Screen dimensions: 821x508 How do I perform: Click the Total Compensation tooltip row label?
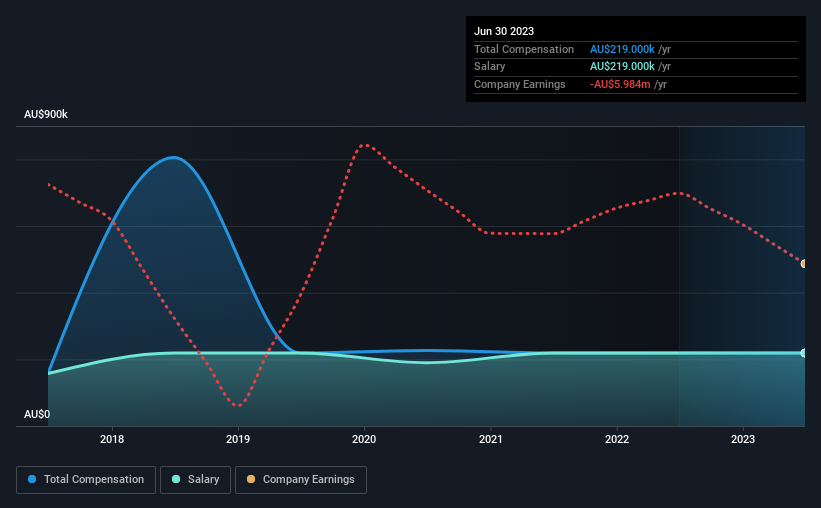click(x=524, y=49)
